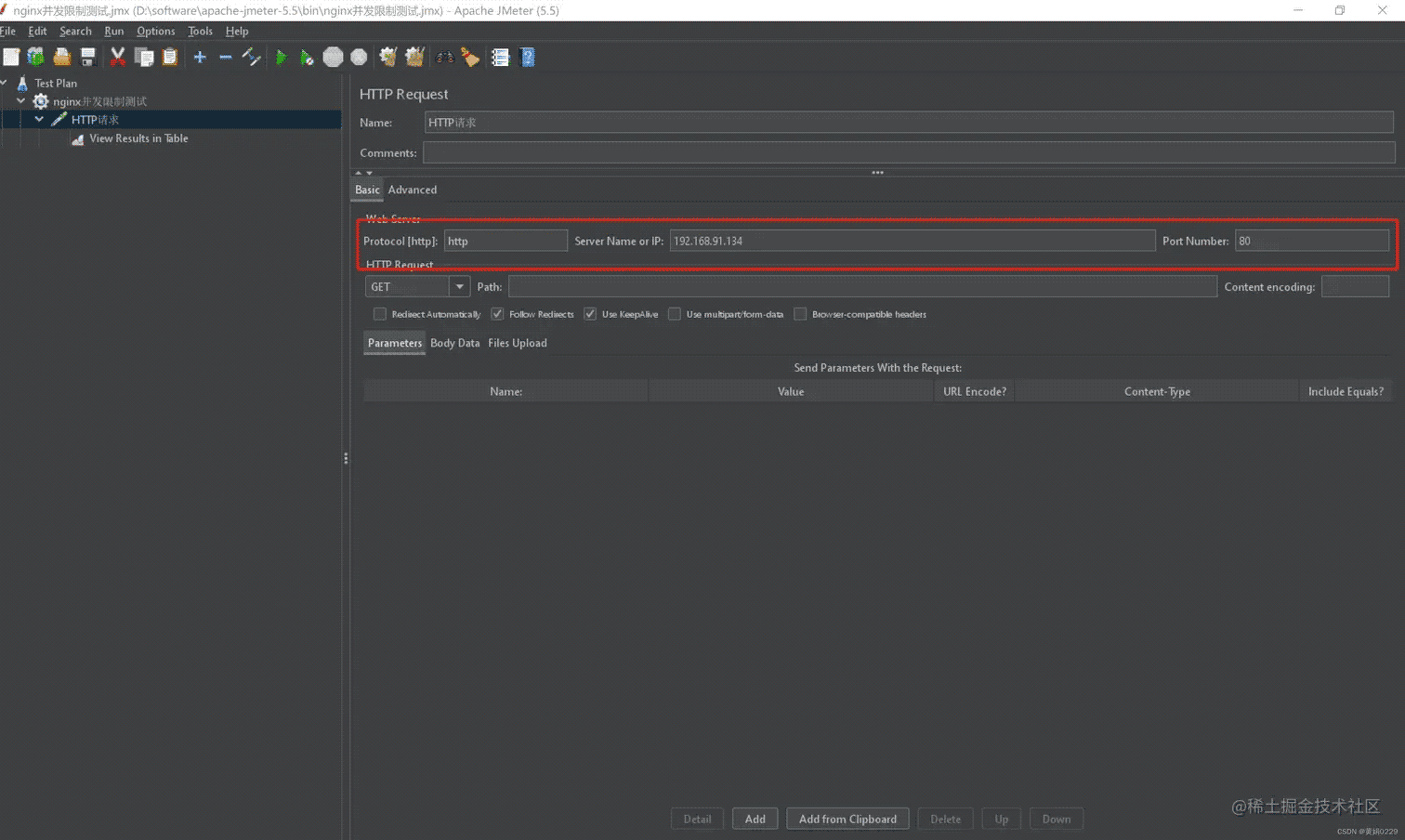Click the green Start test run icon
The height and width of the screenshot is (840, 1405).
tap(281, 58)
